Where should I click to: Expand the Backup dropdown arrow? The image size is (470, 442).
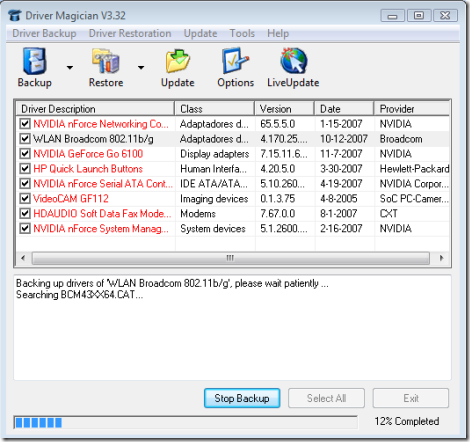(70, 67)
